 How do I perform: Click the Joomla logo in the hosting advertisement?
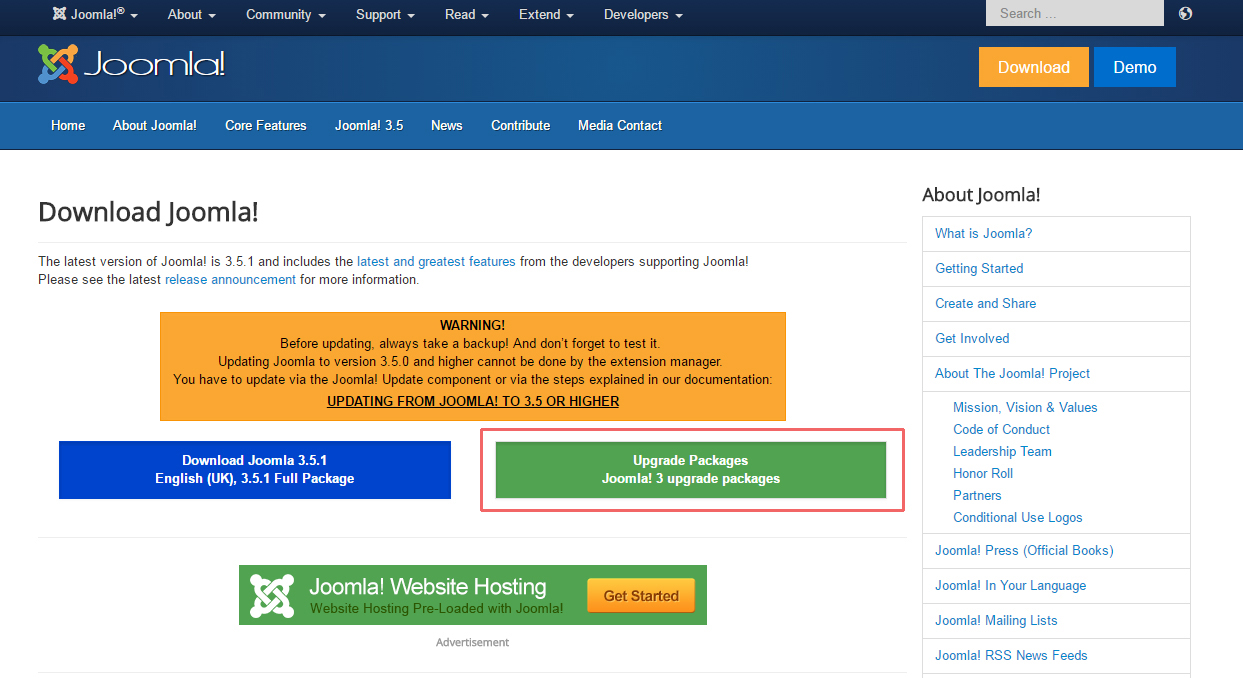(272, 595)
